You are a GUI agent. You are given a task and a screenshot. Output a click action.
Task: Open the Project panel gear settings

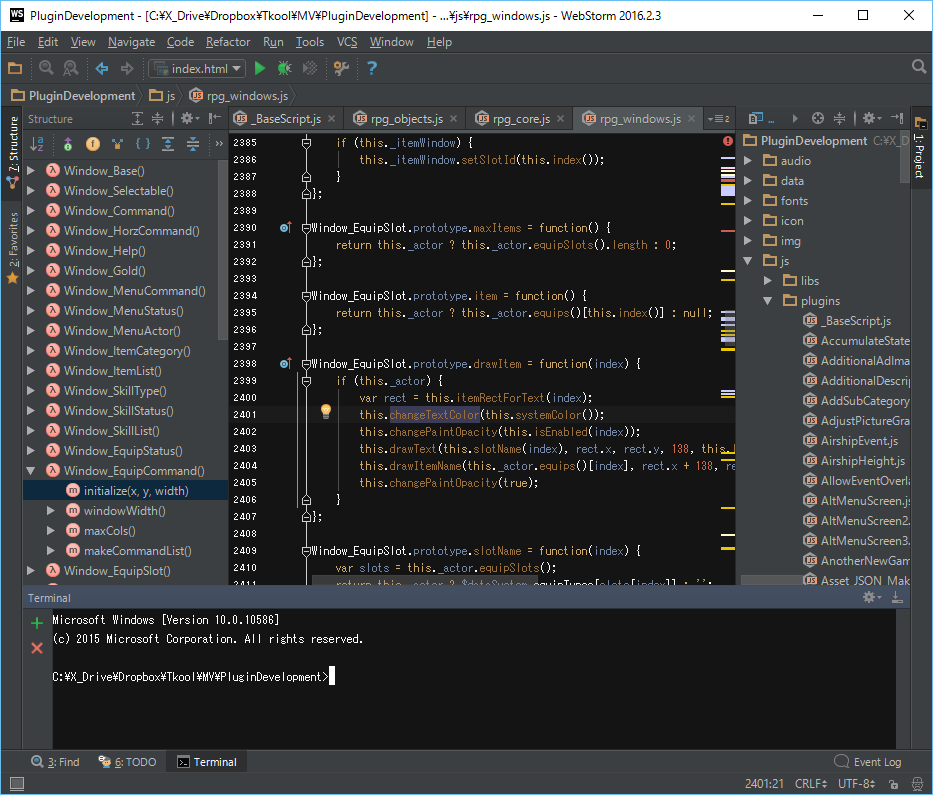coord(871,118)
